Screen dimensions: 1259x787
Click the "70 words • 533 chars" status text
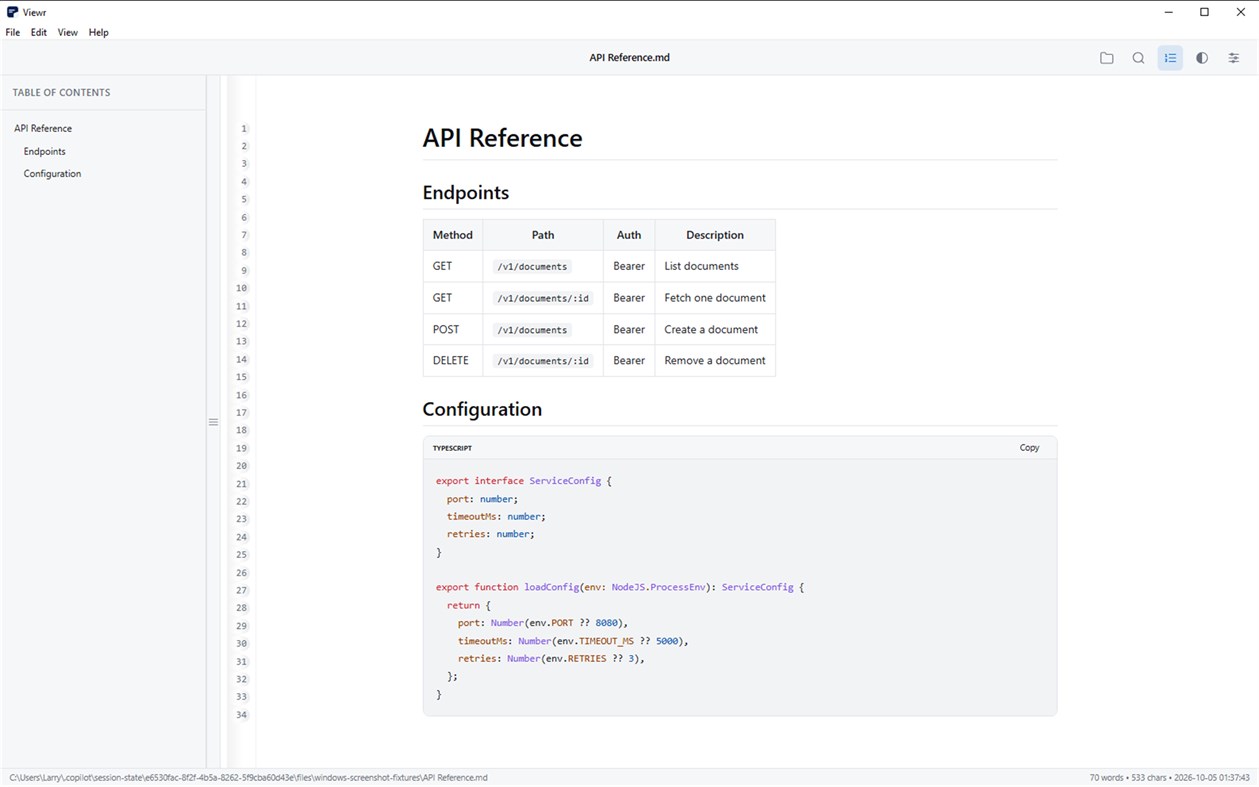click(1130, 778)
